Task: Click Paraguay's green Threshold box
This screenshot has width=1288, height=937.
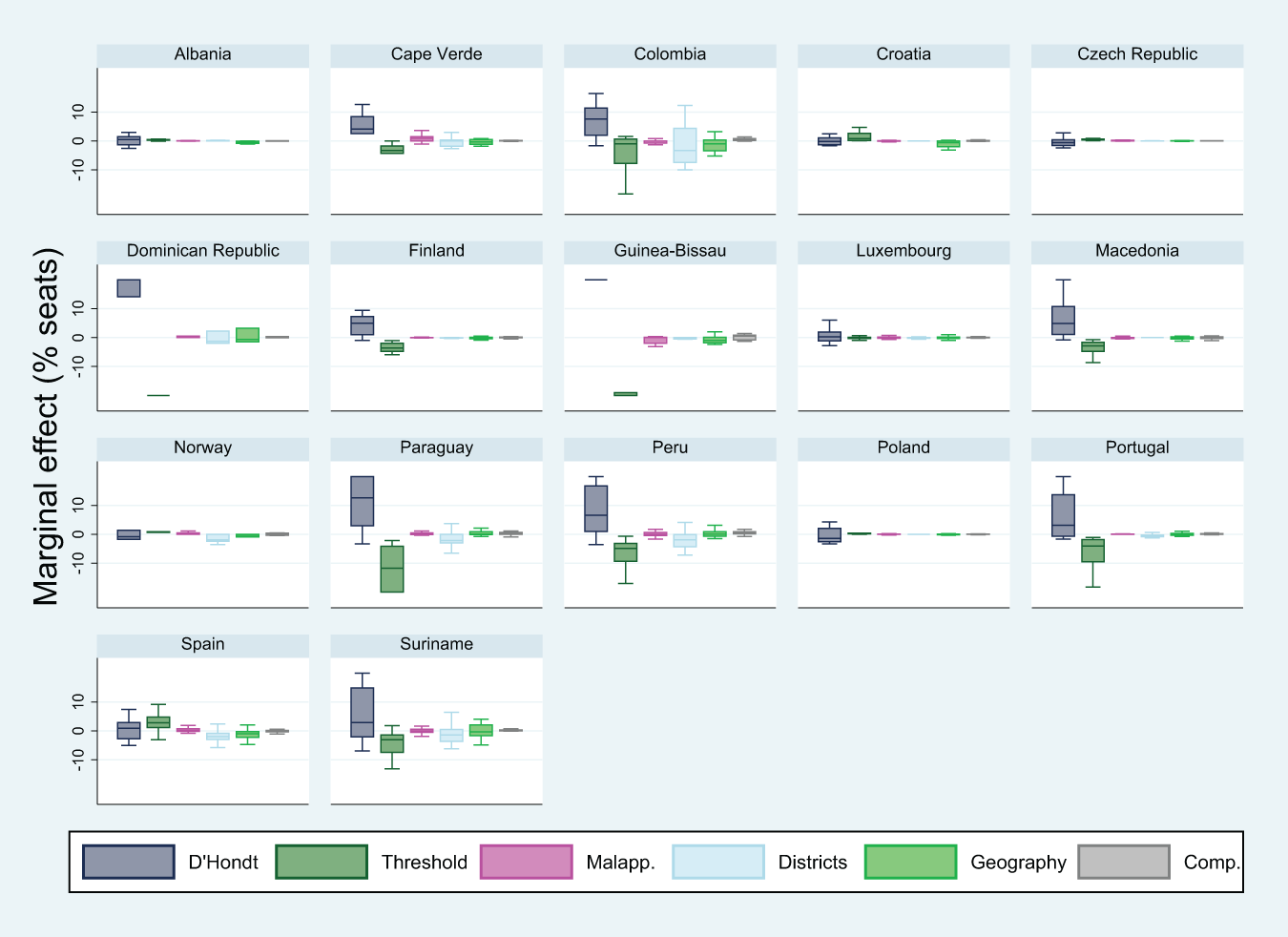Action: (392, 569)
